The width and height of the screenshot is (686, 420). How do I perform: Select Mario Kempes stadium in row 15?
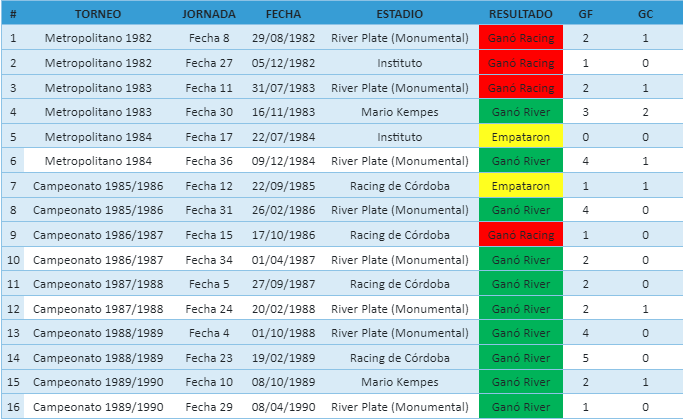pos(399,382)
